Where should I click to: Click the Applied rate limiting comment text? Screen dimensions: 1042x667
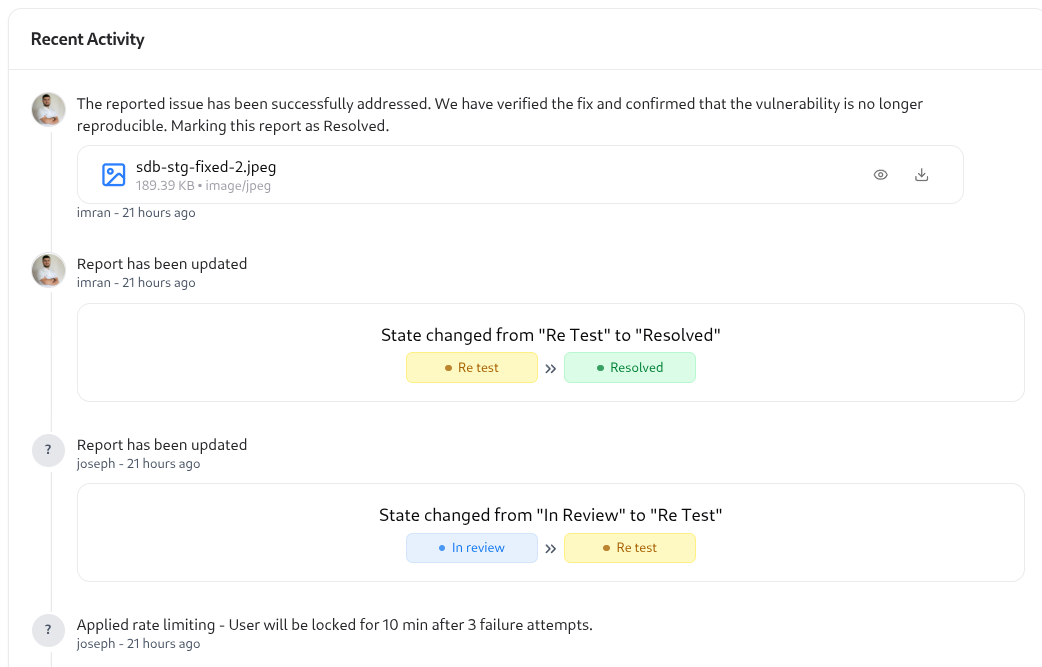(334, 625)
